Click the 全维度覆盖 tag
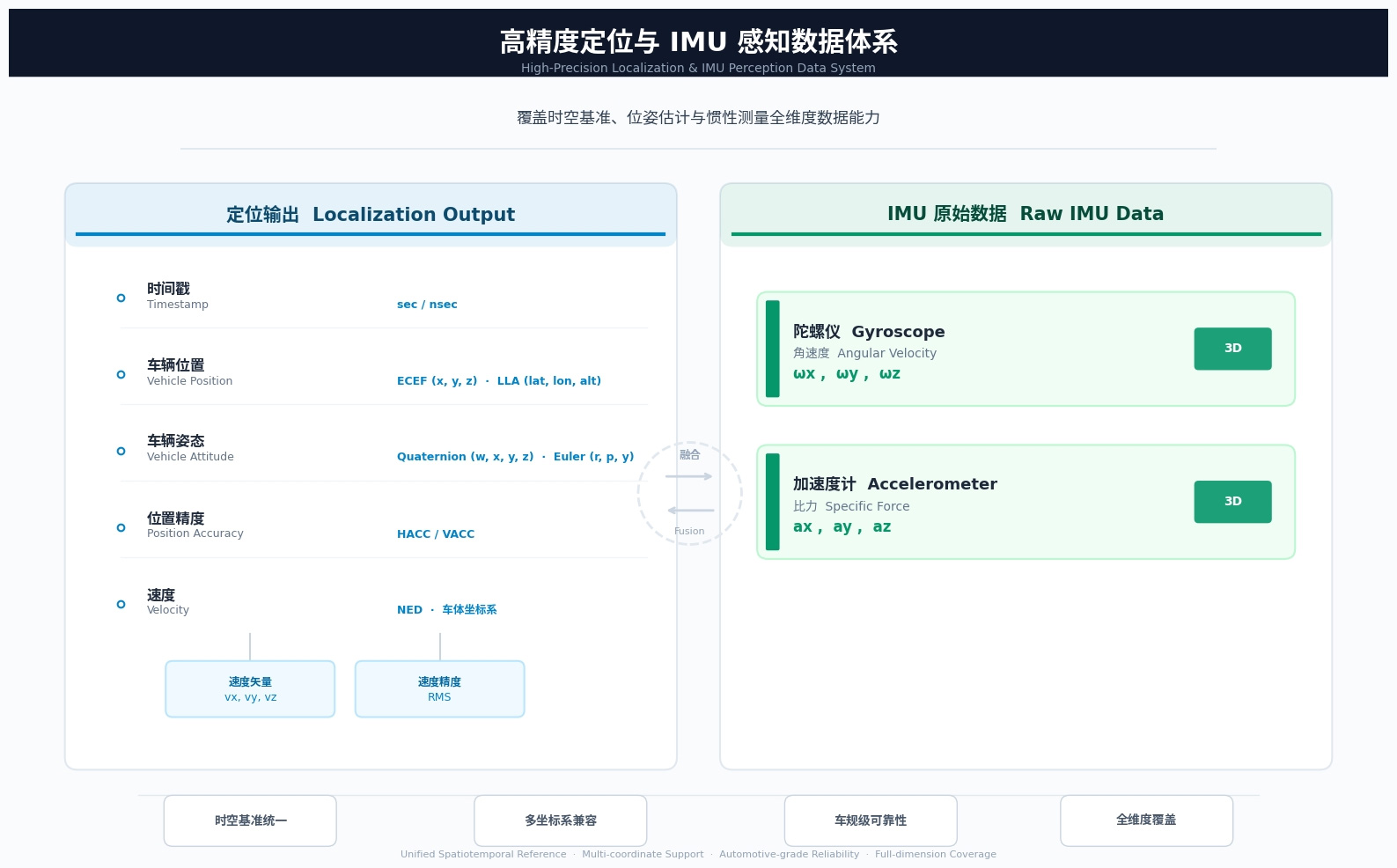Screen dimensions: 1397x868 click(1146, 820)
